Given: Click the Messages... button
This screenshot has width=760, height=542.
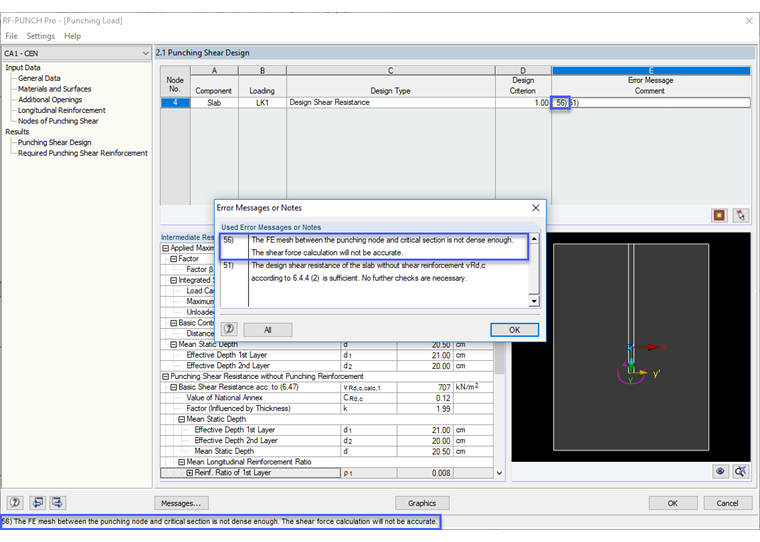Looking at the screenshot, I should pos(181,503).
